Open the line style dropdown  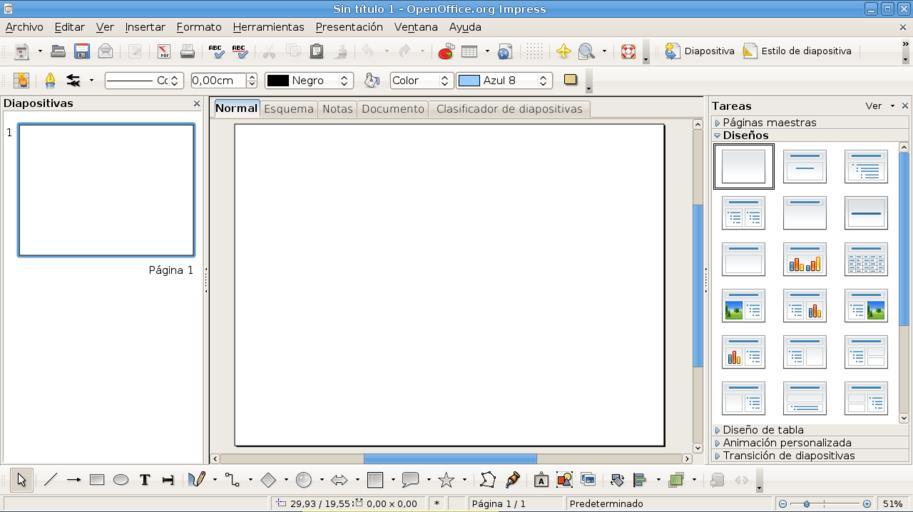tap(144, 80)
